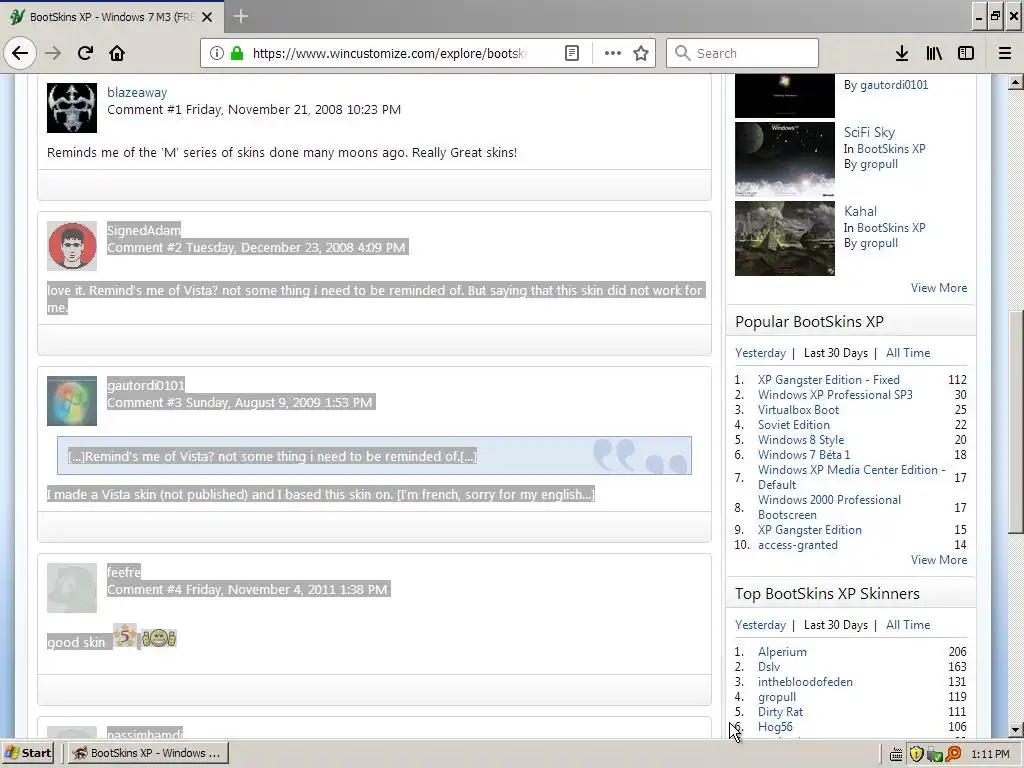Visit SignedAdam's profile link
This screenshot has height=768, width=1024.
point(144,231)
